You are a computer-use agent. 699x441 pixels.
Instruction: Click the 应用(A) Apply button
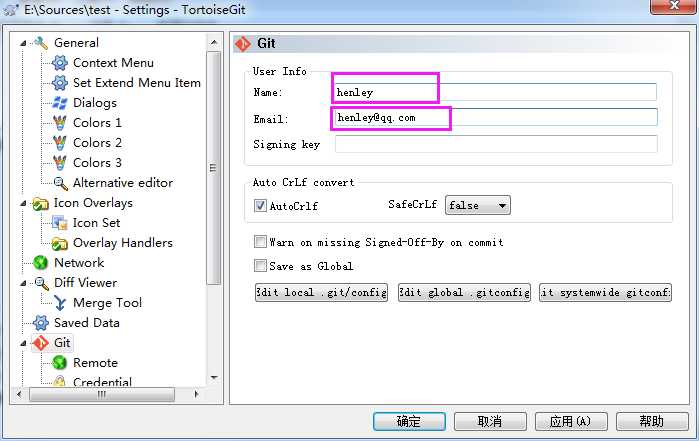click(x=571, y=421)
